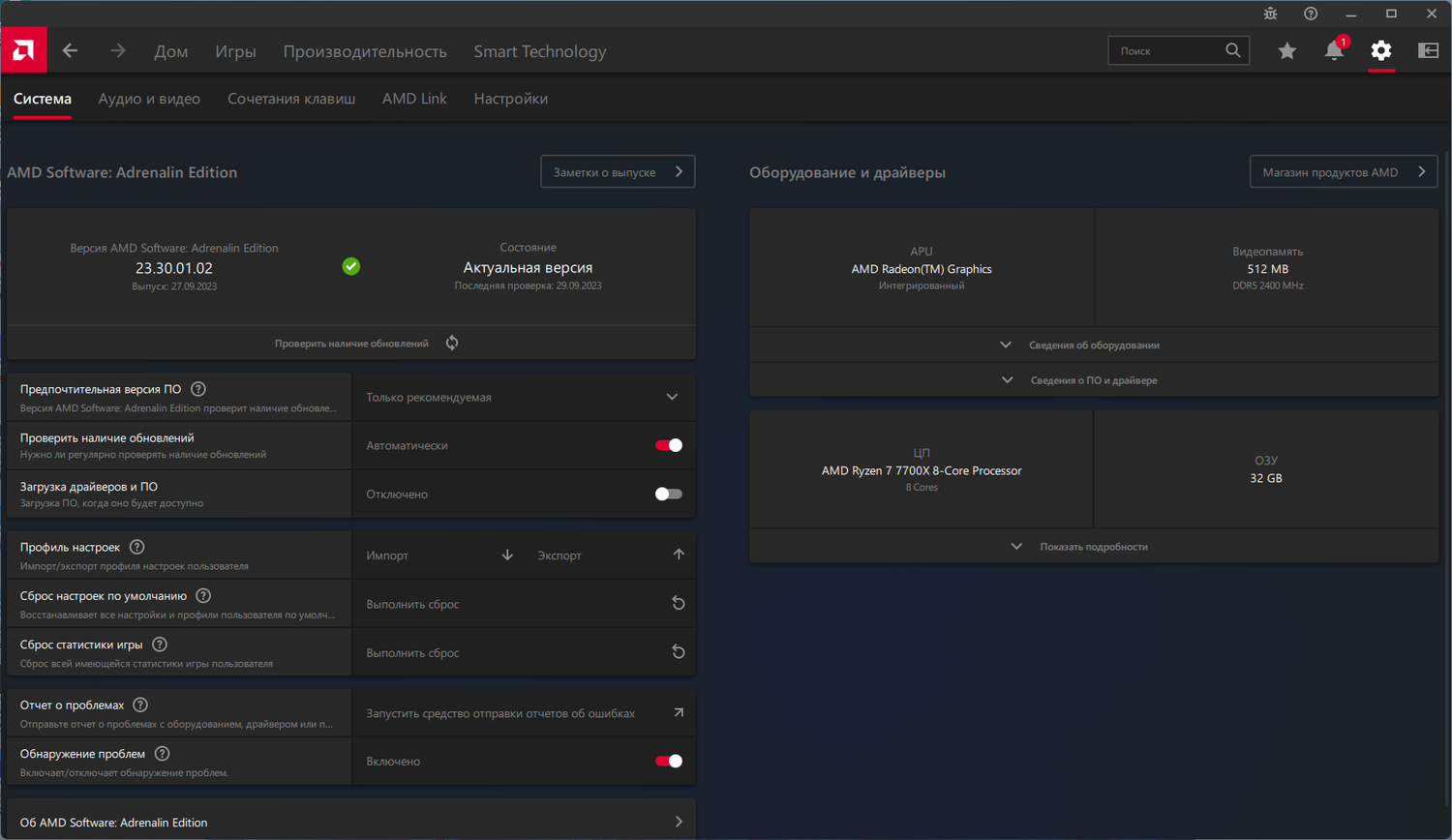Toggle Обнаружение проблем switch
This screenshot has height=840, width=1452.
[x=669, y=761]
